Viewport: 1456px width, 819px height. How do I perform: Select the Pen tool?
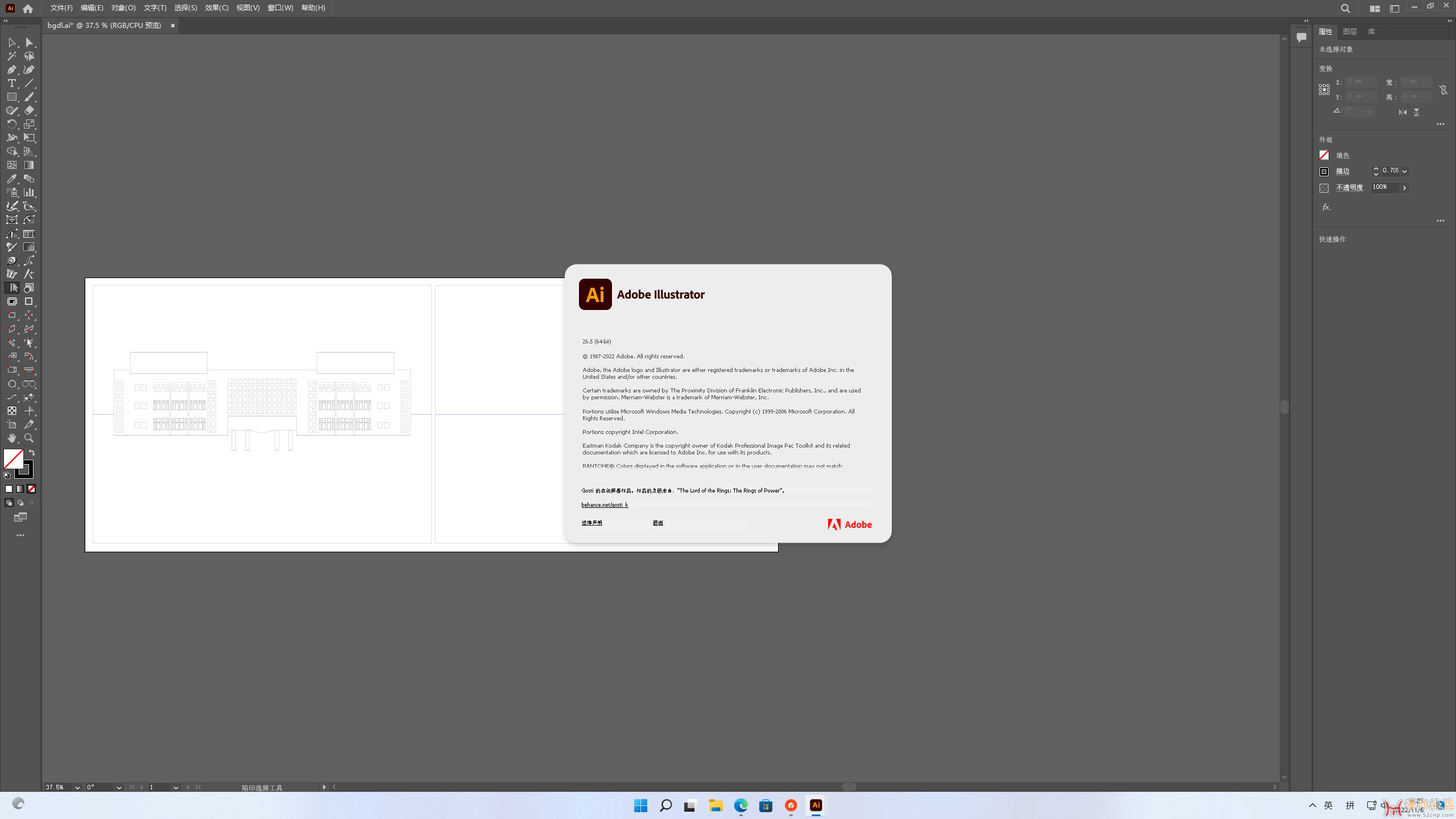[12, 70]
